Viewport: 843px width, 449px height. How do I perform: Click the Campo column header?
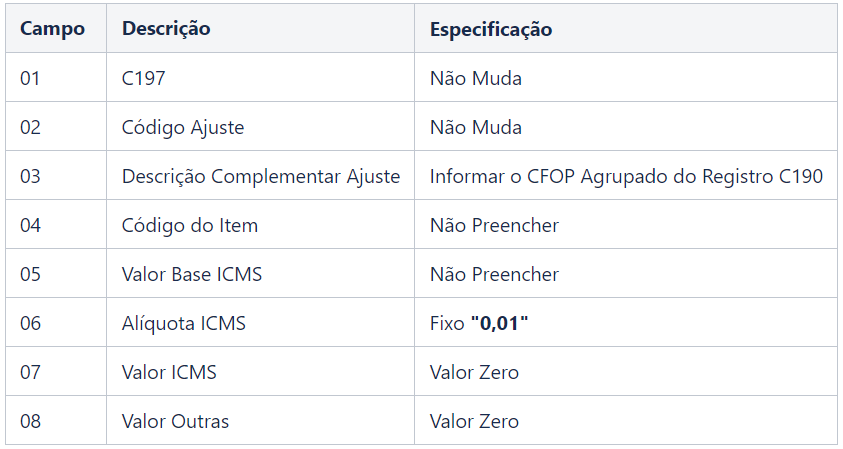[52, 29]
